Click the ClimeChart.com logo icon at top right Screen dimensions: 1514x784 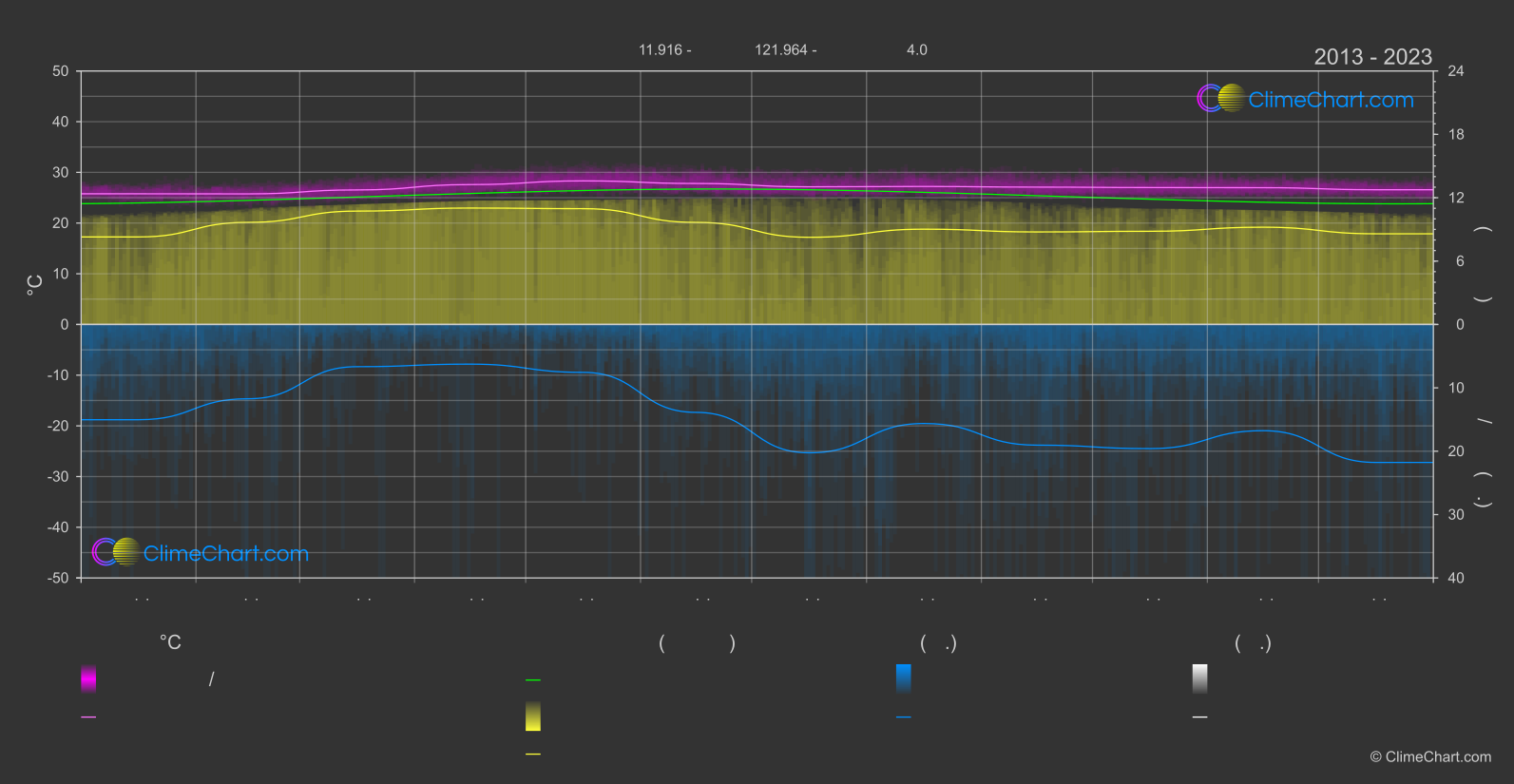pos(1220,98)
